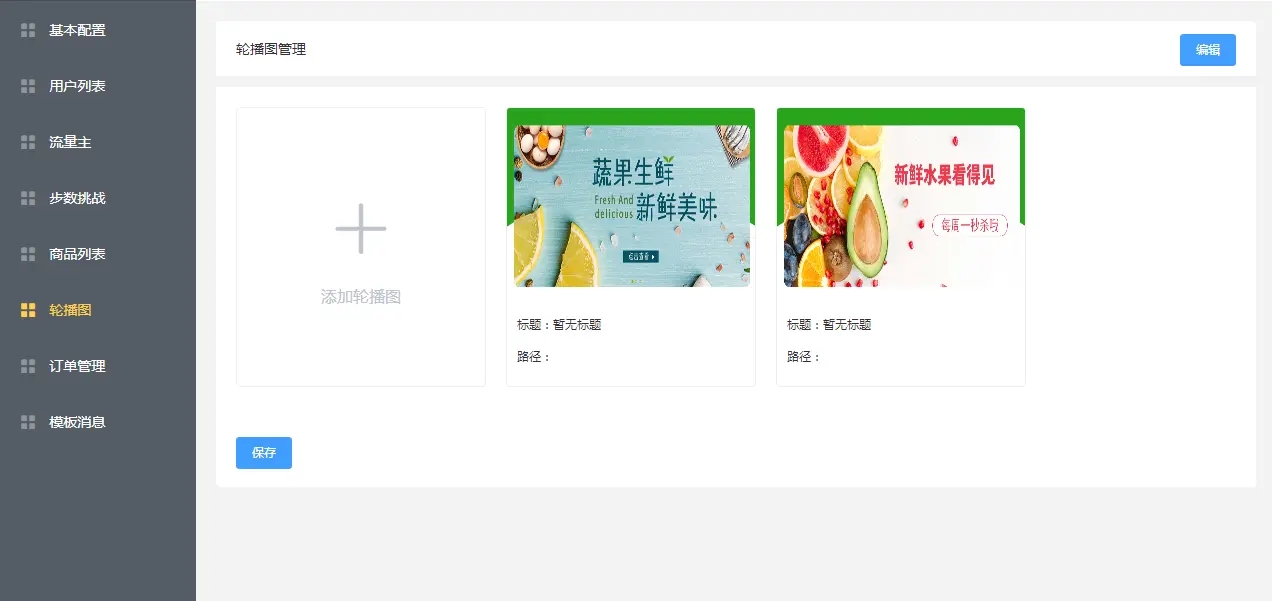1272x601 pixels.
Task: Click the grid icon beside 模板消息
Action: pyautogui.click(x=28, y=422)
